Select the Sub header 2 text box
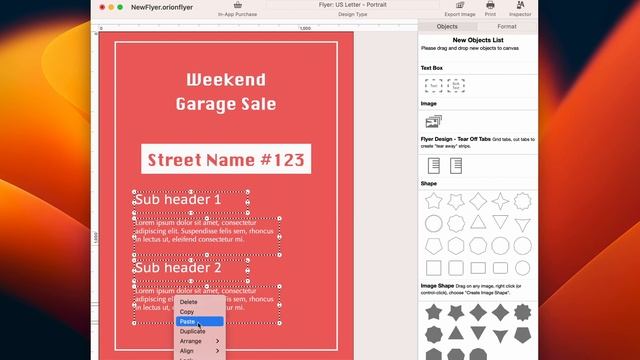Screen dimensions: 640x360 [191, 270]
